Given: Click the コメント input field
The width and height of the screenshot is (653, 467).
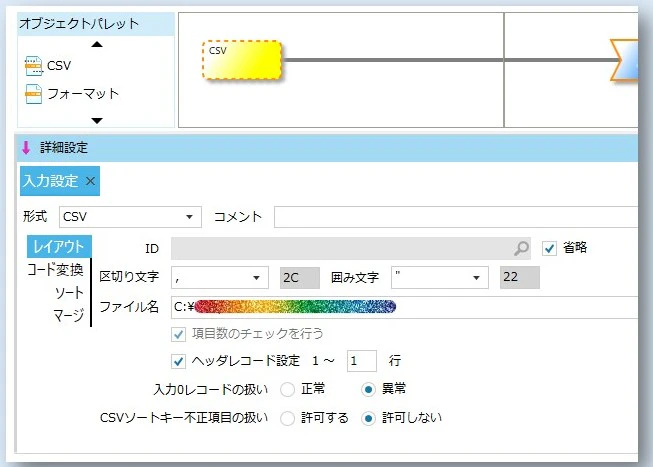Looking at the screenshot, I should [456, 217].
